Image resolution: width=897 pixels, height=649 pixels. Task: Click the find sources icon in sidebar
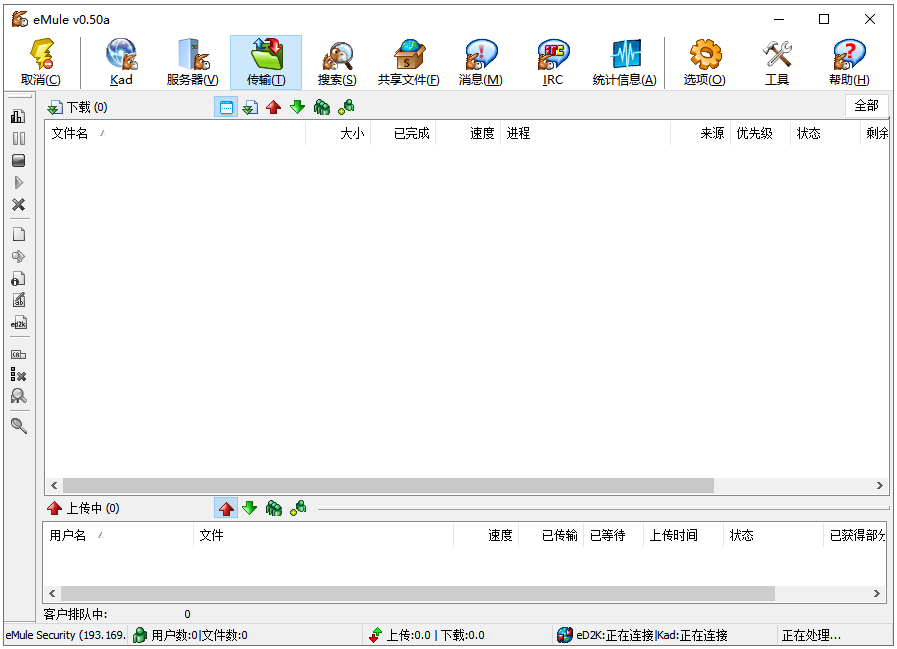point(18,396)
